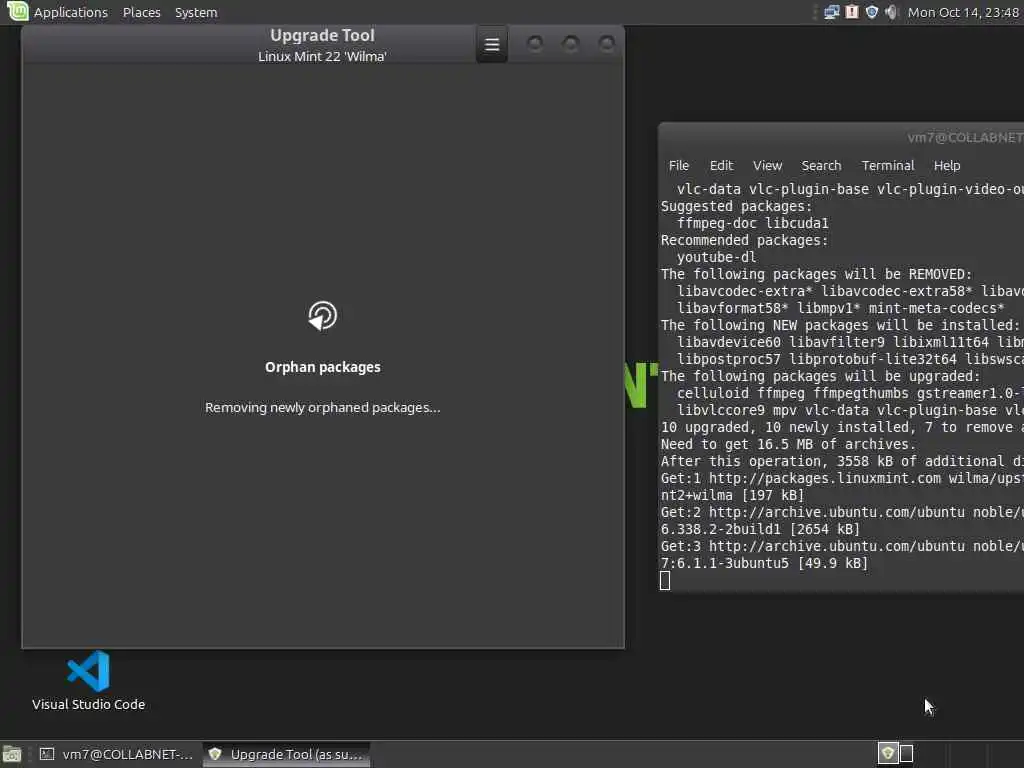Click "7:6.1.1-3ubuntu5 [49.9 kB]" terminal line
Viewport: 1024px width, 768px height.
764,563
